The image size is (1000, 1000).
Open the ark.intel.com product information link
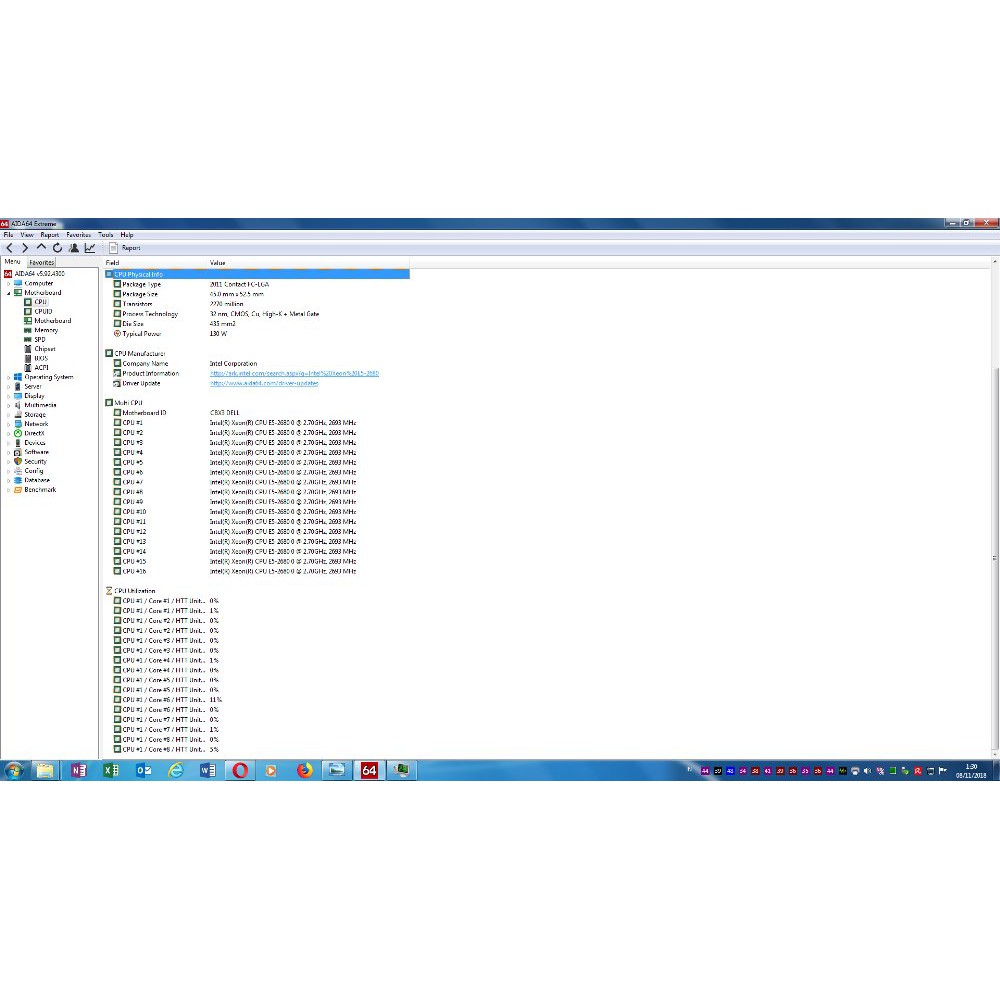pos(294,373)
